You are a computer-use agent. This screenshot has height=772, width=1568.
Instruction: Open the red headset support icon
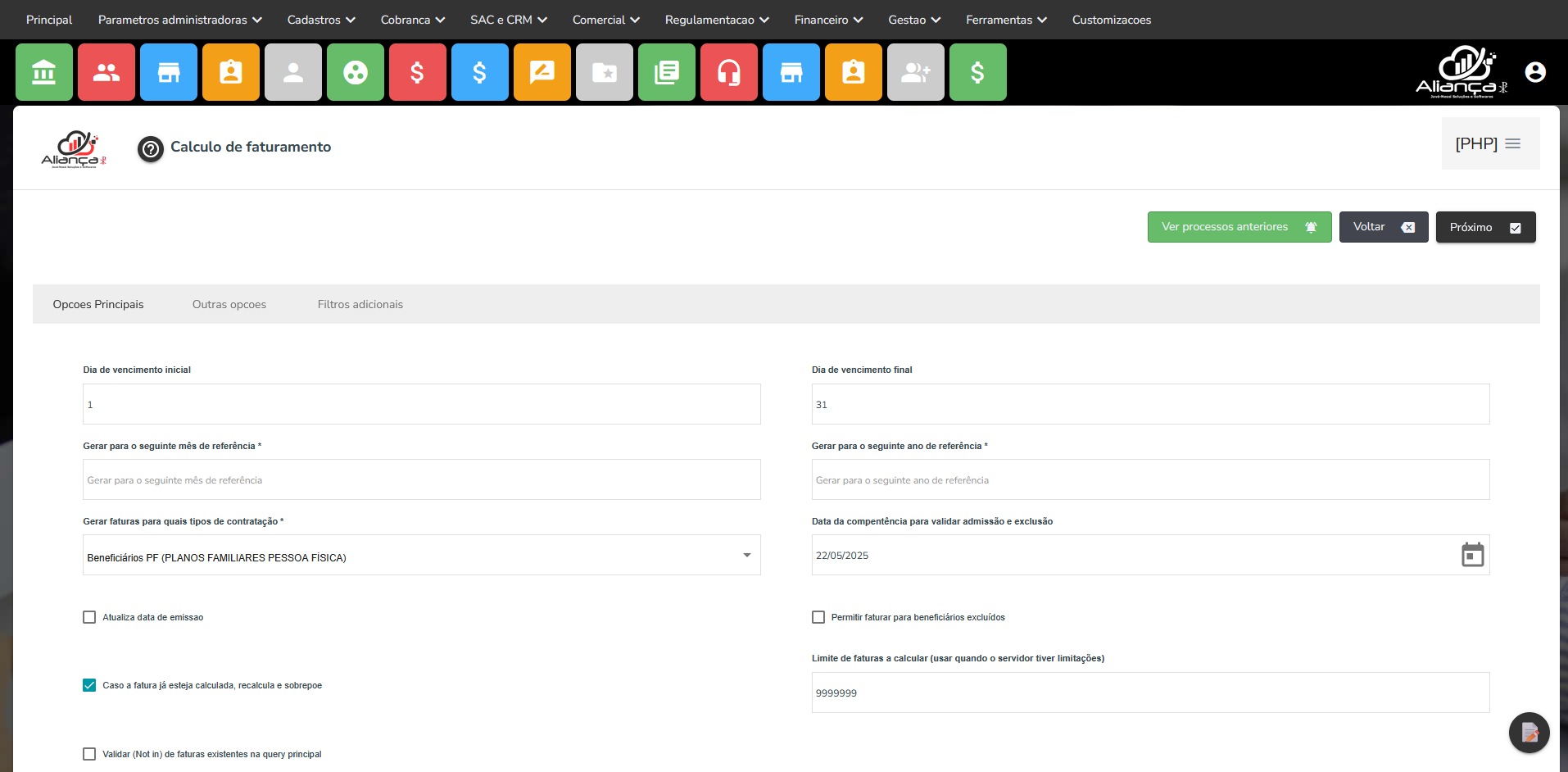pyautogui.click(x=729, y=73)
